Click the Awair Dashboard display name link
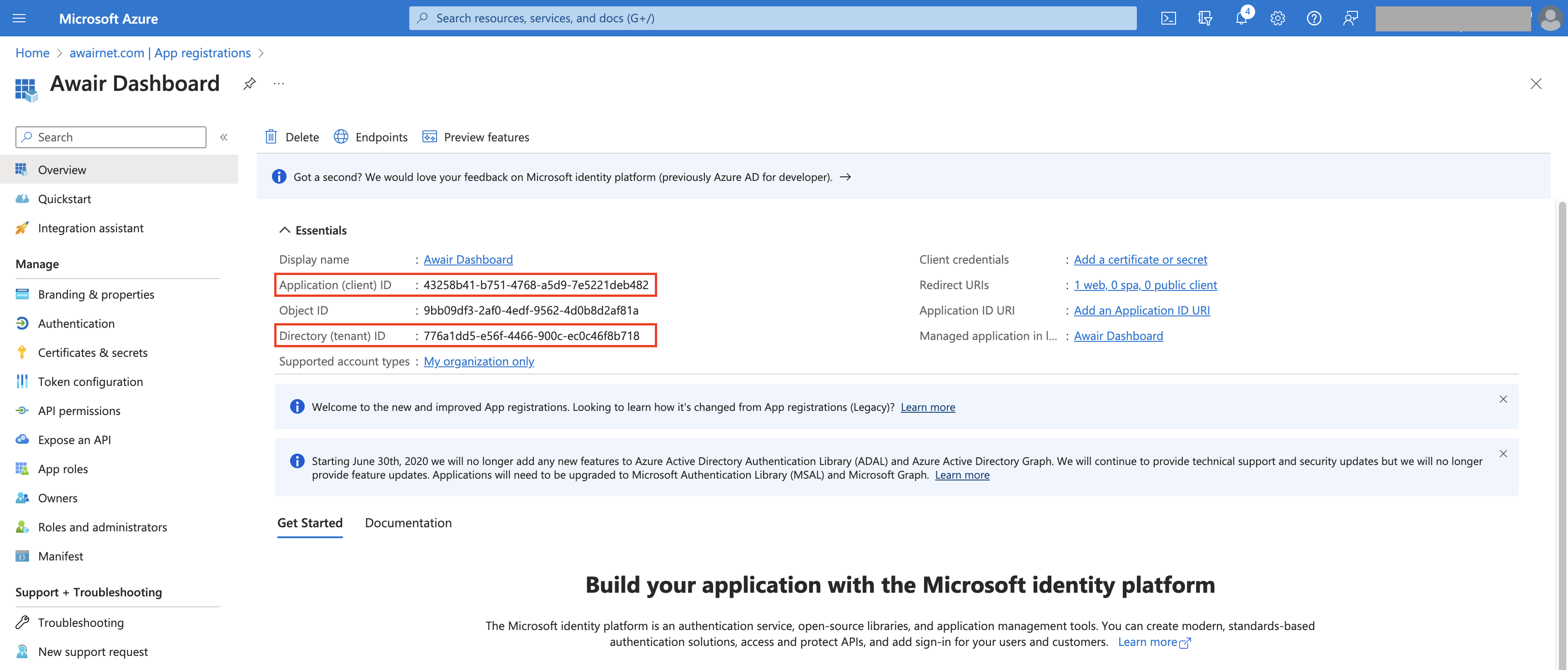This screenshot has width=1568, height=670. tap(468, 259)
